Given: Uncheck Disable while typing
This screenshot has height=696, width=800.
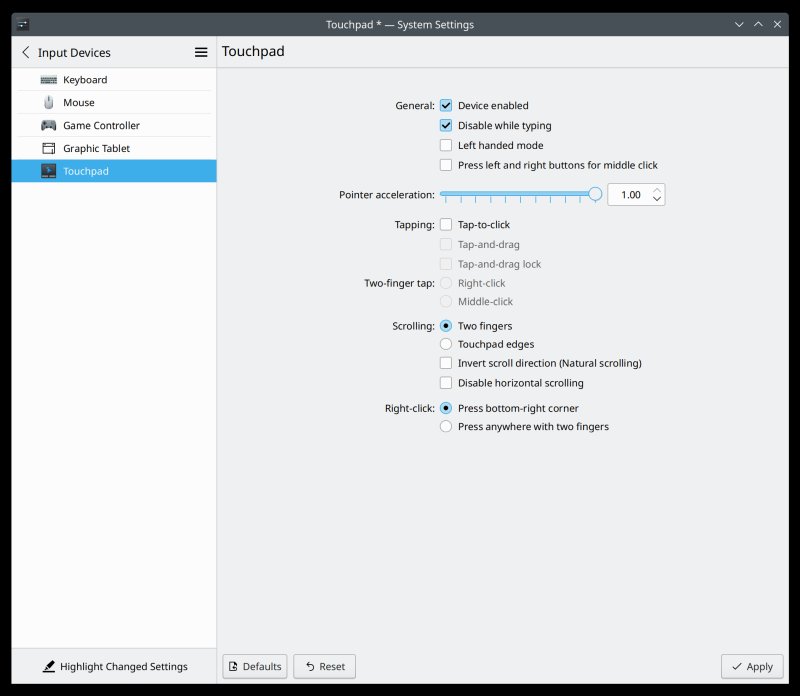Looking at the screenshot, I should (445, 125).
